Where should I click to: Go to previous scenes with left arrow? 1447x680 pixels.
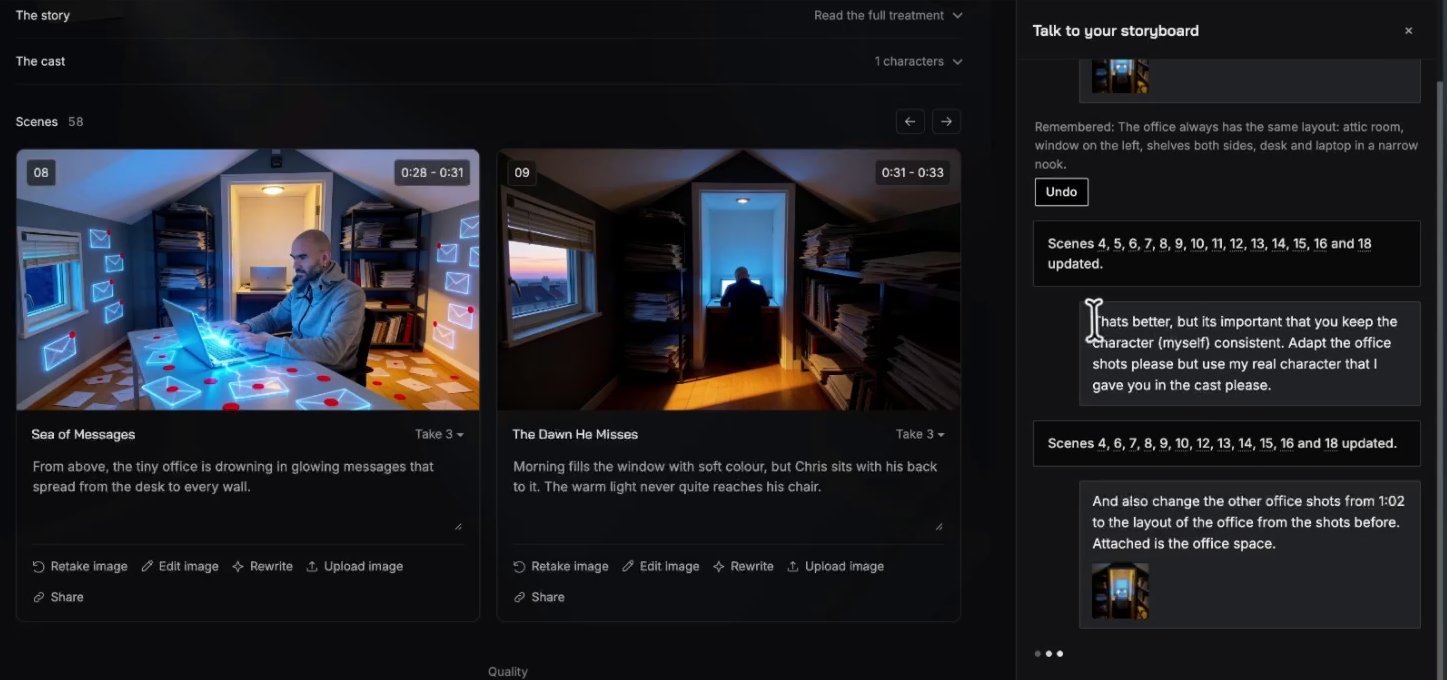coord(910,121)
